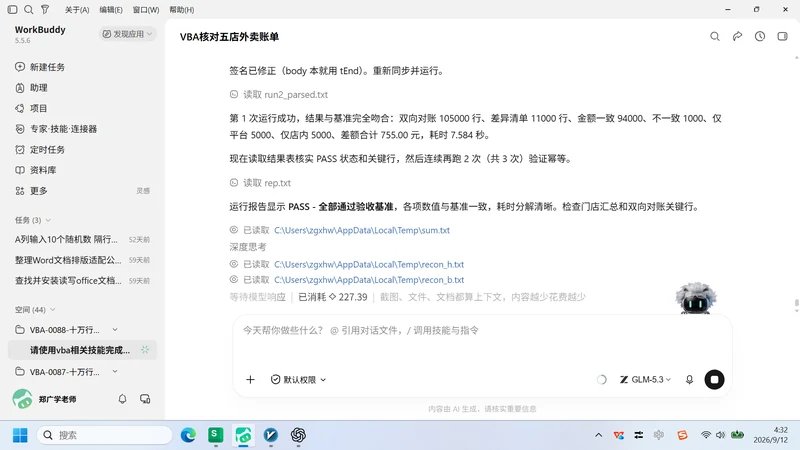The height and width of the screenshot is (450, 800).
Task: Expand the 读取 run2_parsed.txt step
Action: [x=279, y=94]
